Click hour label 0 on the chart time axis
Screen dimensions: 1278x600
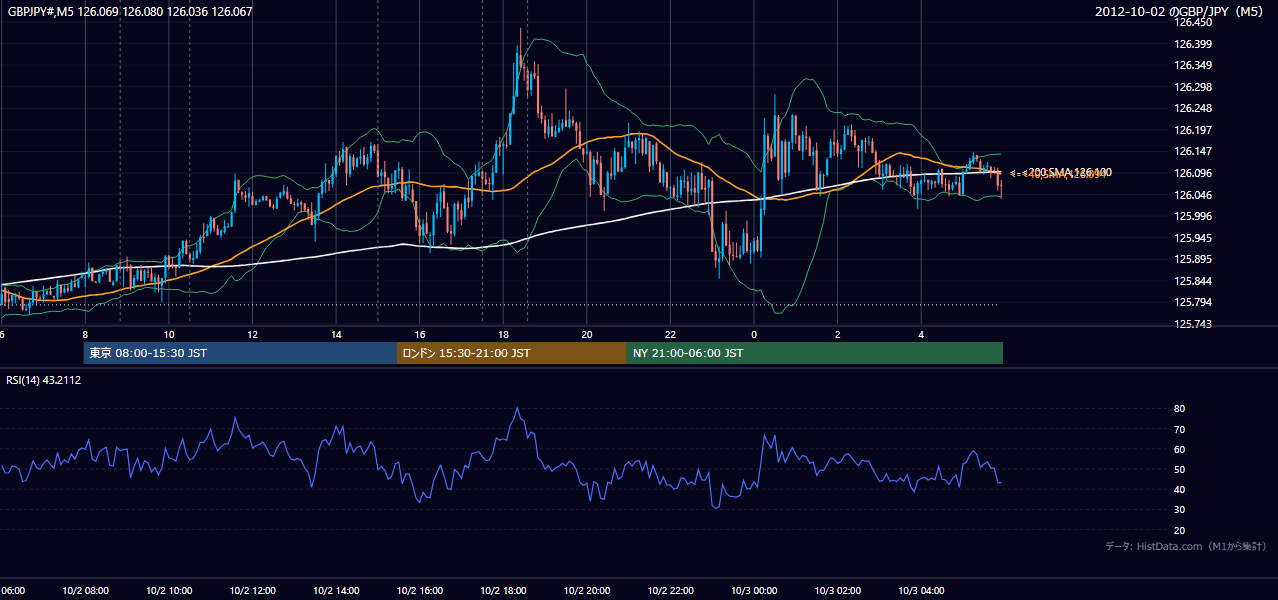(754, 334)
